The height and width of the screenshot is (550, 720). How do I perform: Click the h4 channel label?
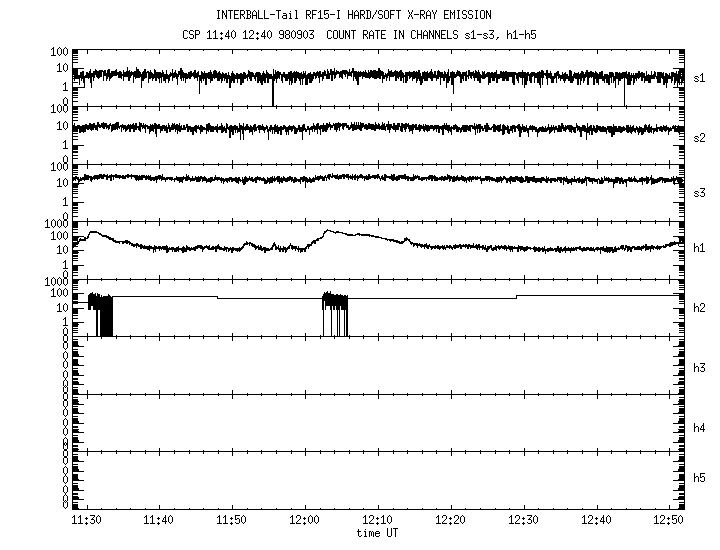[x=700, y=428]
